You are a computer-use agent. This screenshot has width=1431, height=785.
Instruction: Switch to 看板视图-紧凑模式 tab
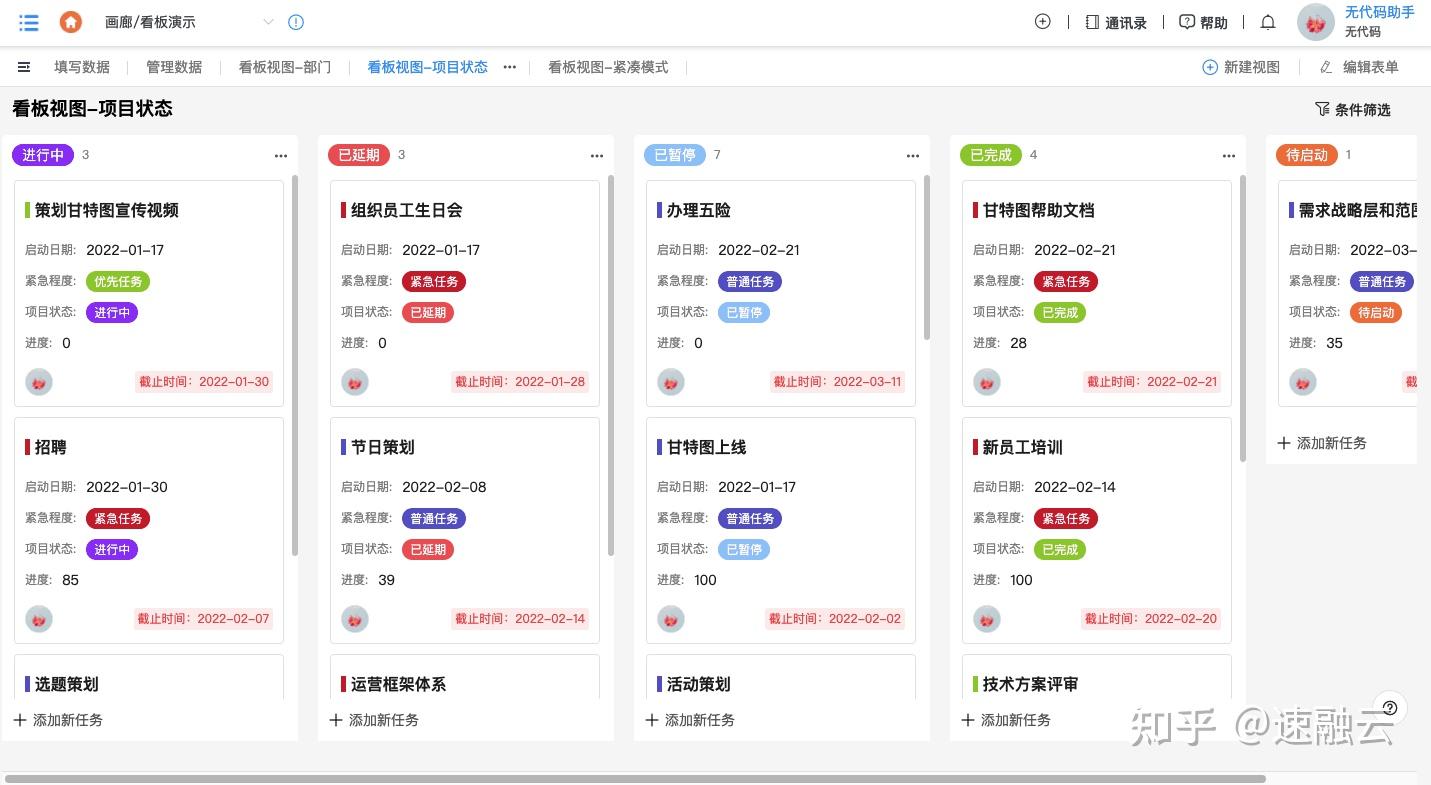(608, 67)
